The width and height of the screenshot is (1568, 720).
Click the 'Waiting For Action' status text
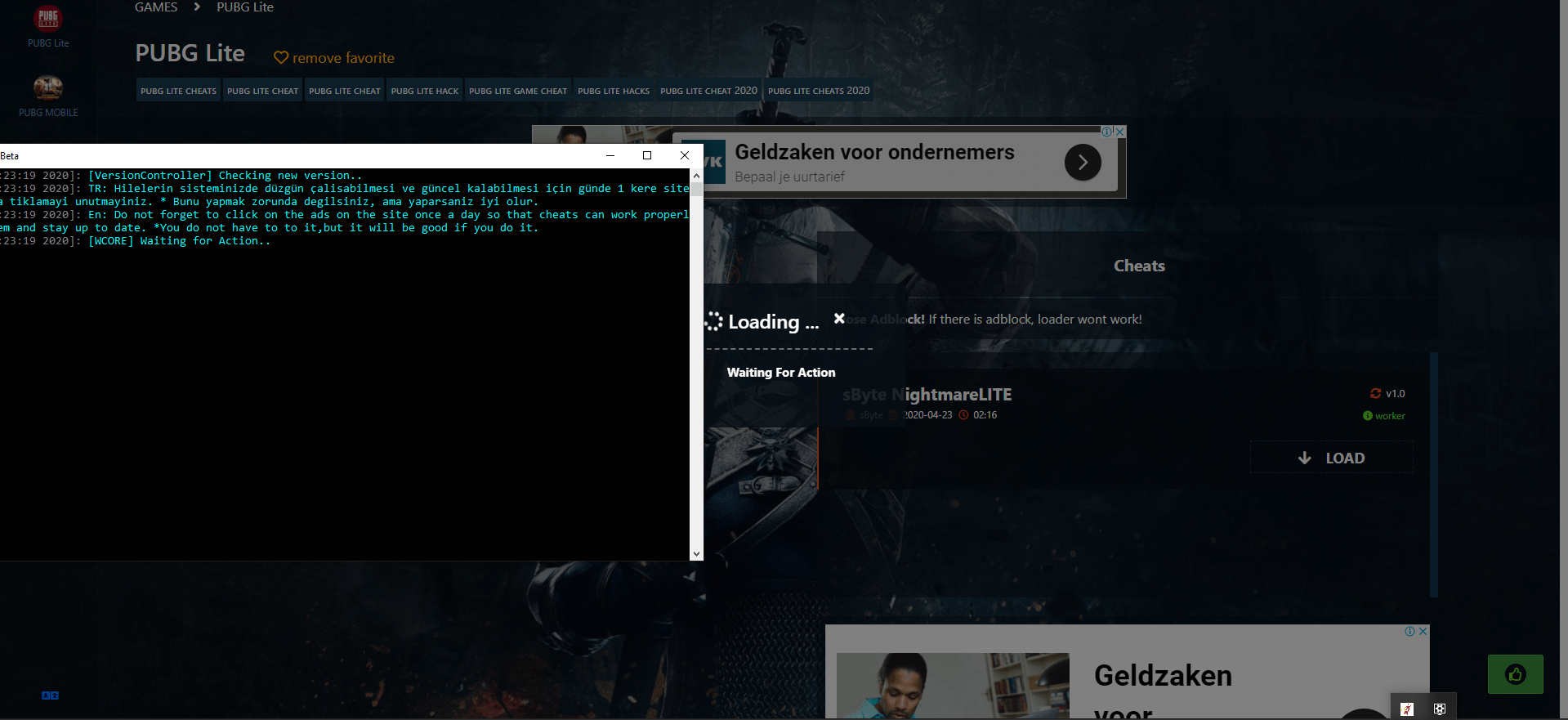click(x=781, y=373)
